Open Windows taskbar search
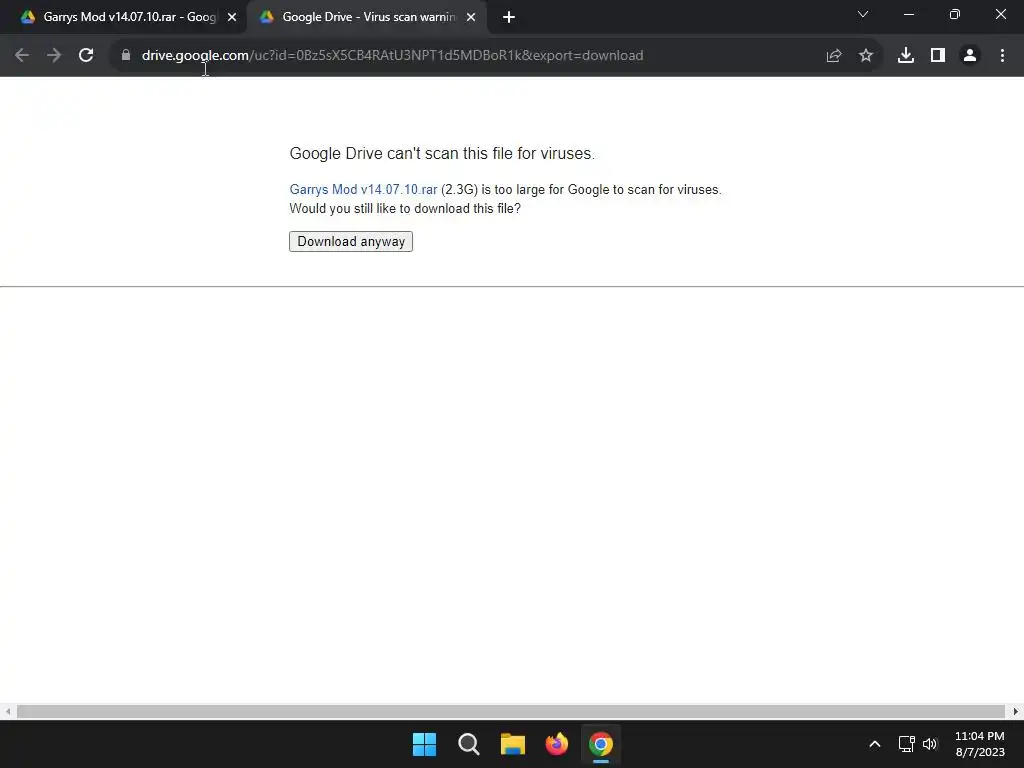The height and width of the screenshot is (768, 1024). pos(469,744)
